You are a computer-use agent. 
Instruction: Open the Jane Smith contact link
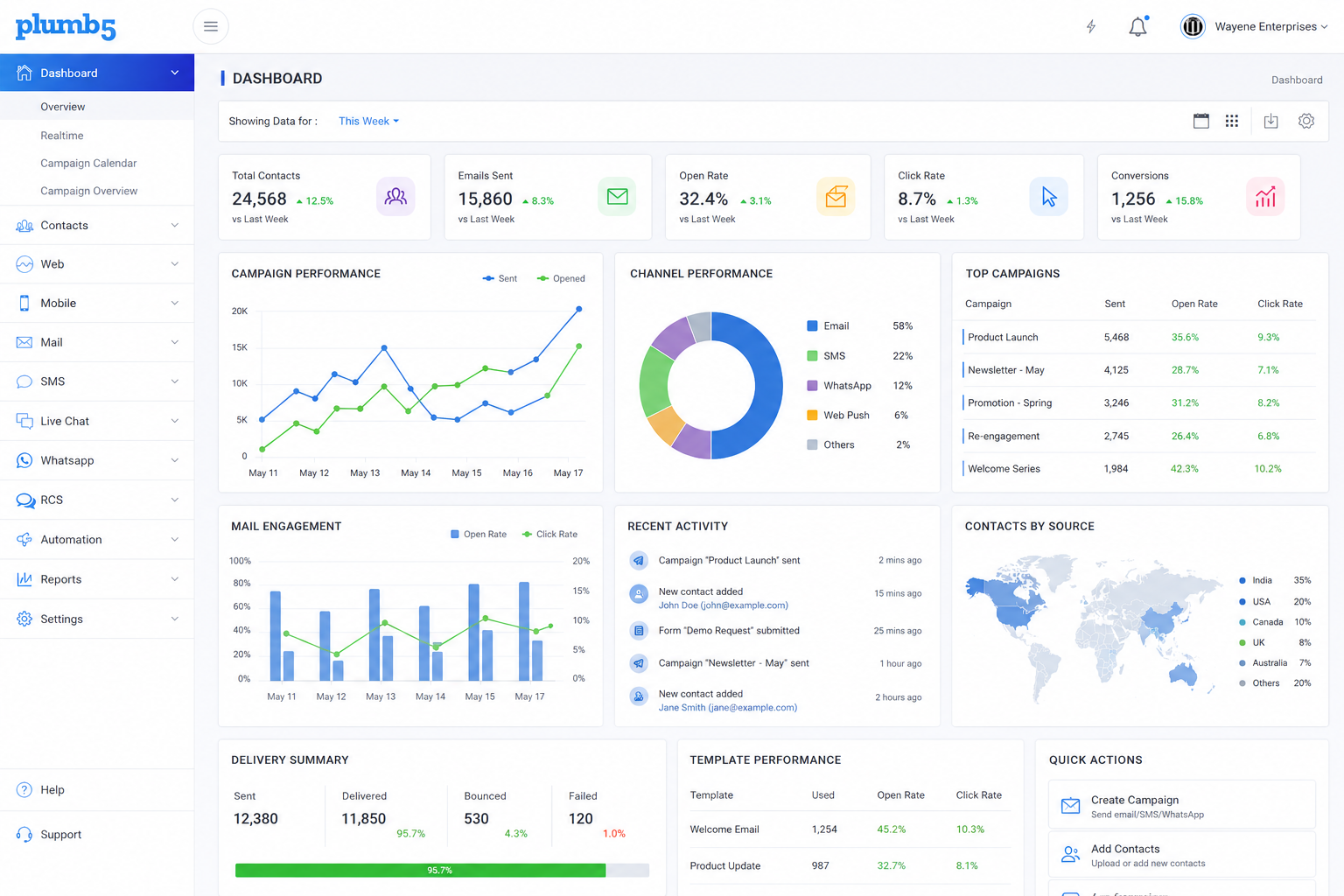pyautogui.click(x=727, y=708)
